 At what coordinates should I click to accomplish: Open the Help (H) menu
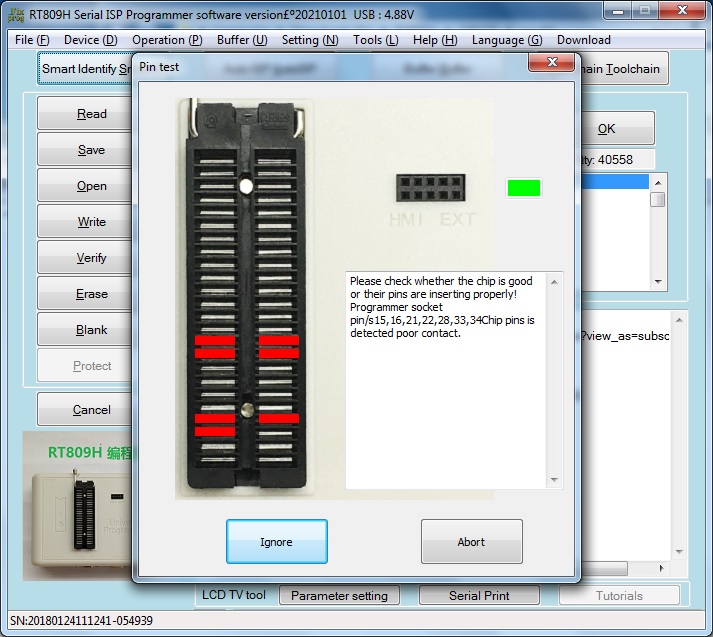(x=435, y=40)
